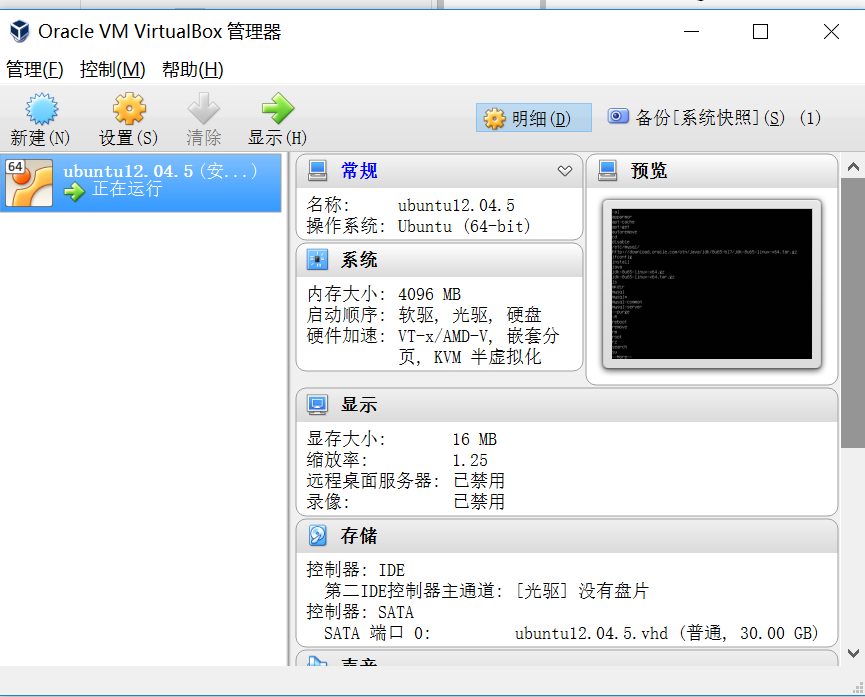Click the details pane scrollbar down arrow
This screenshot has height=697, width=865.
coord(853,653)
